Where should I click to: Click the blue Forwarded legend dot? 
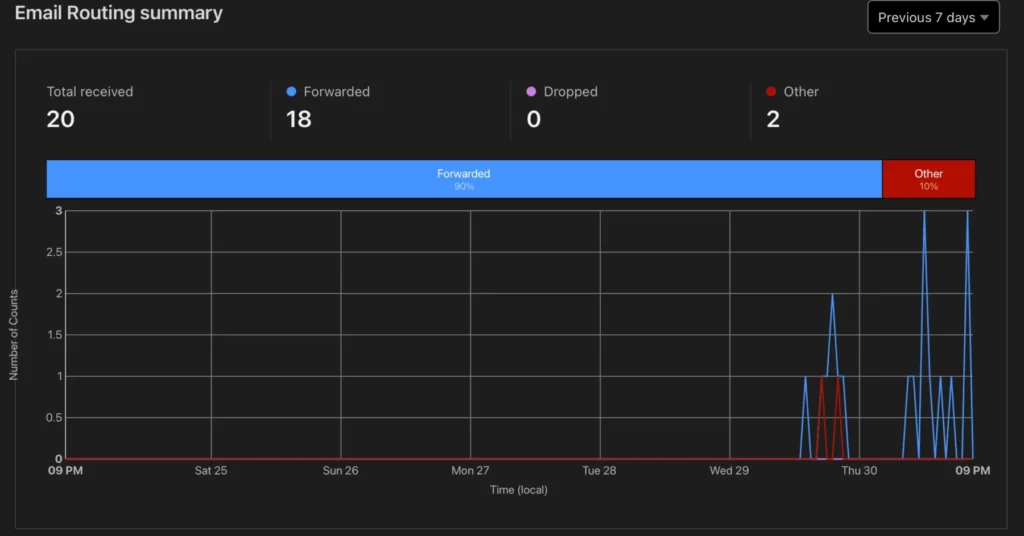[x=291, y=92]
